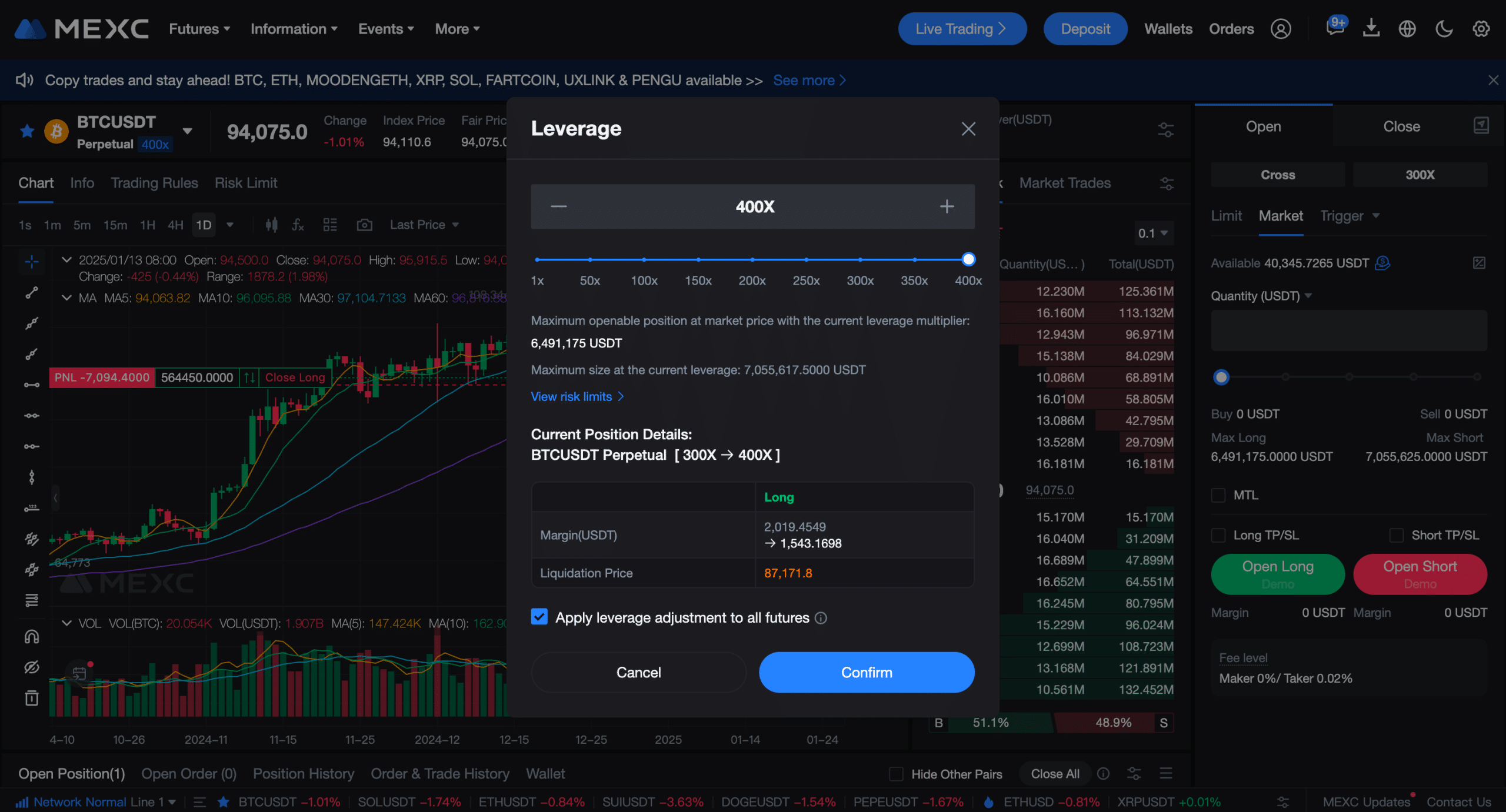Viewport: 1506px width, 812px height.
Task: Open the settings gear icon
Action: [1481, 29]
